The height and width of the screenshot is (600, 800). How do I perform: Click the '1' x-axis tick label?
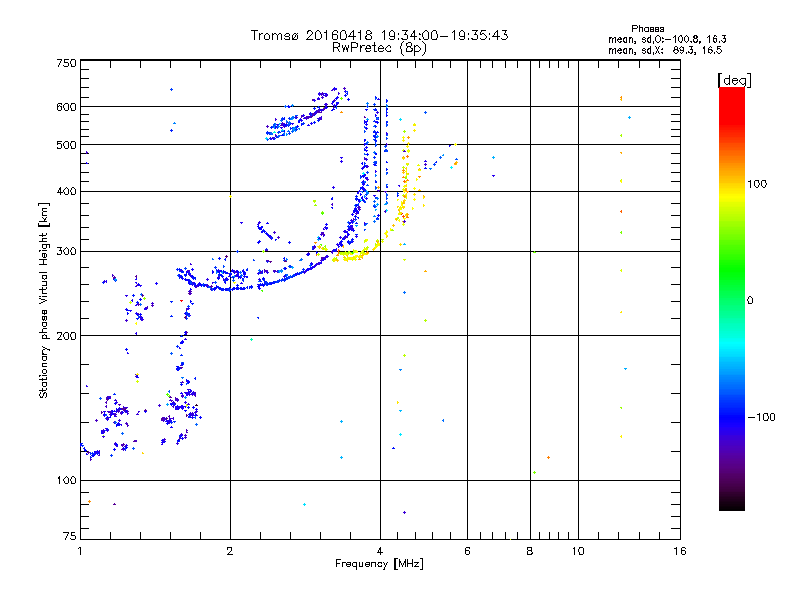[x=80, y=551]
